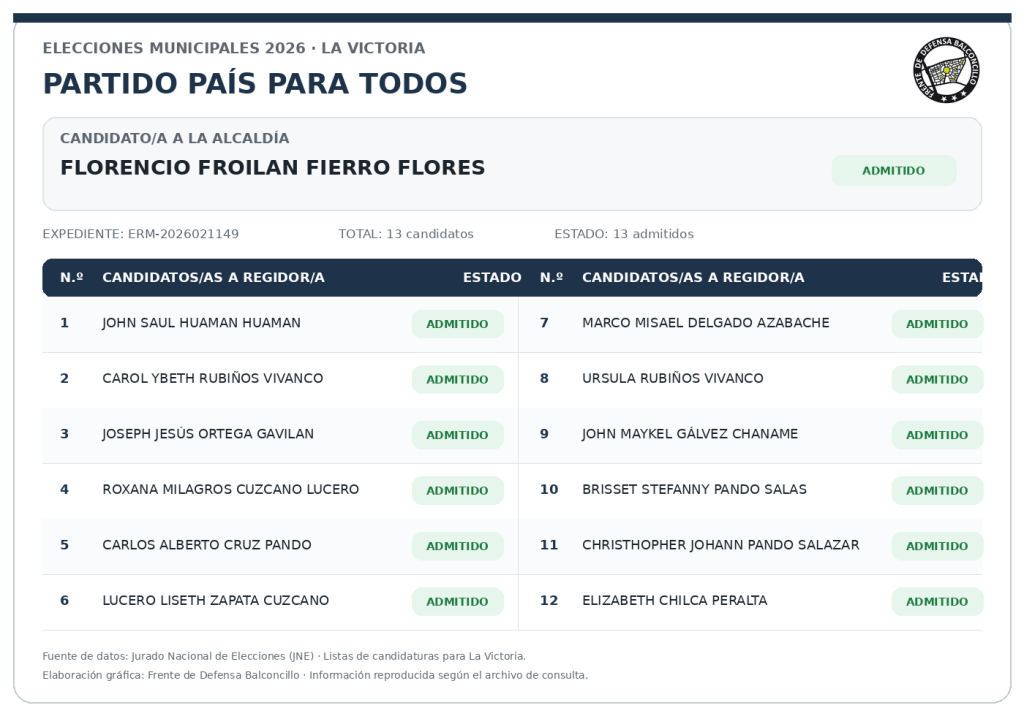Click ADMITIDO badge for Roxana Milagros Cuzcano Lucero
Screen dimensions: 1024x716
(457, 491)
